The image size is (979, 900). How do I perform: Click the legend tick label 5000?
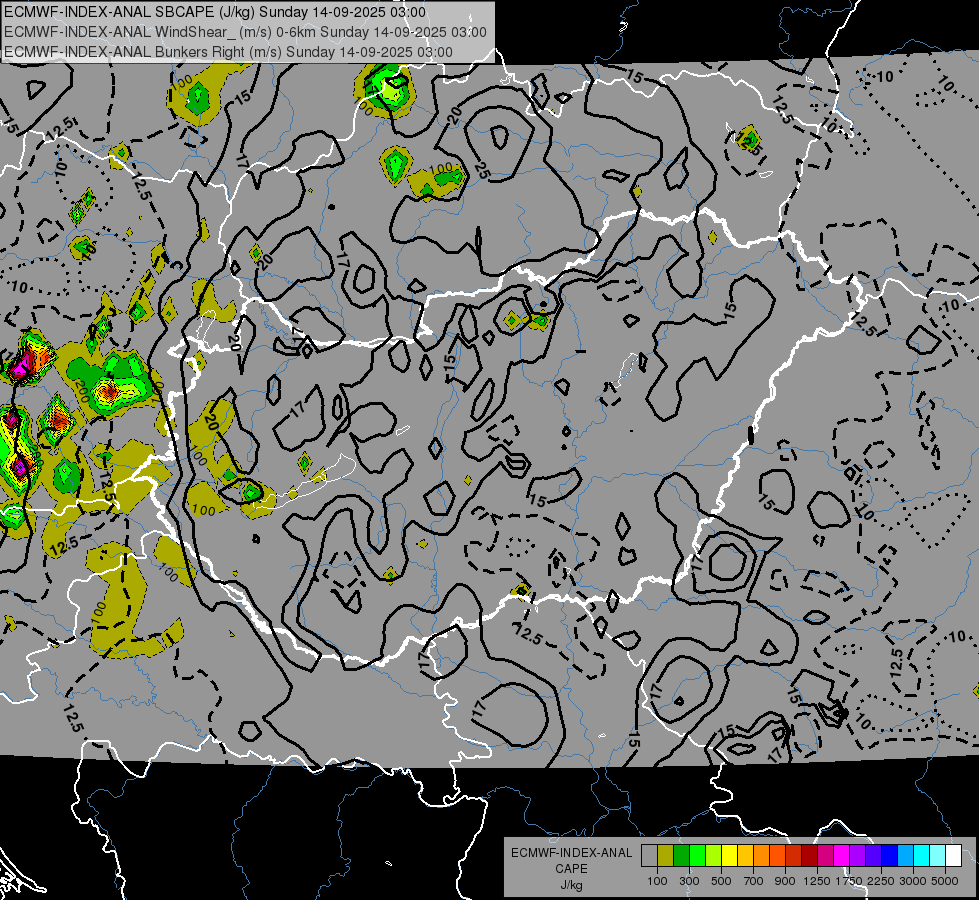click(x=945, y=881)
